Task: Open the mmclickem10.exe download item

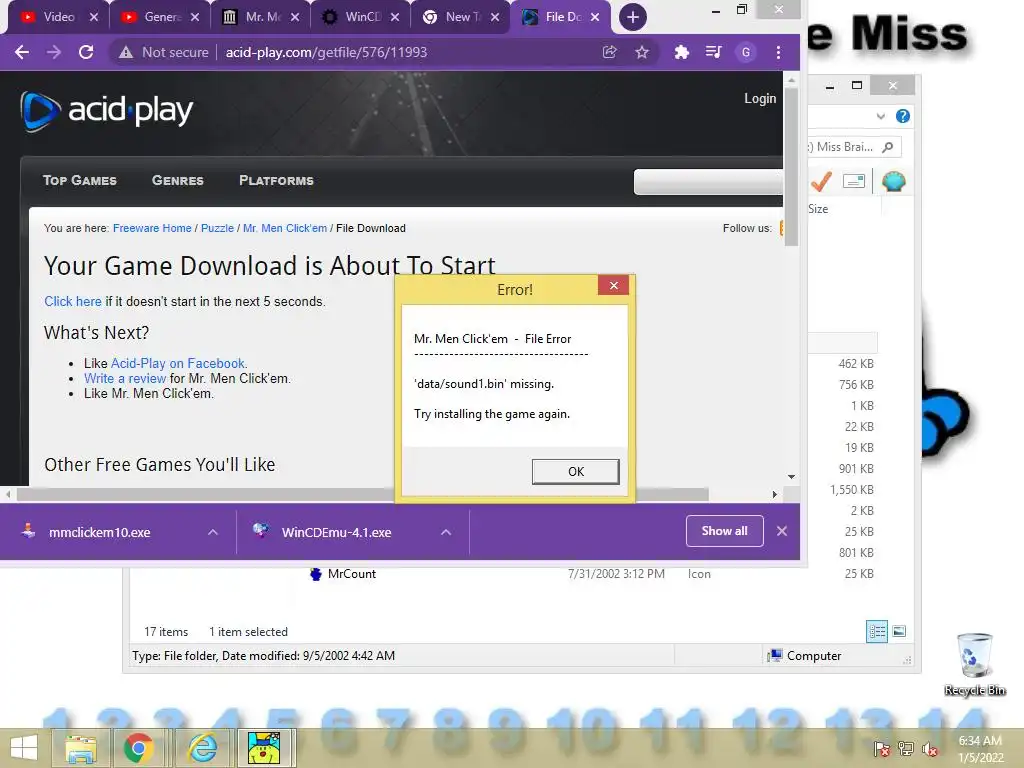Action: tap(99, 532)
